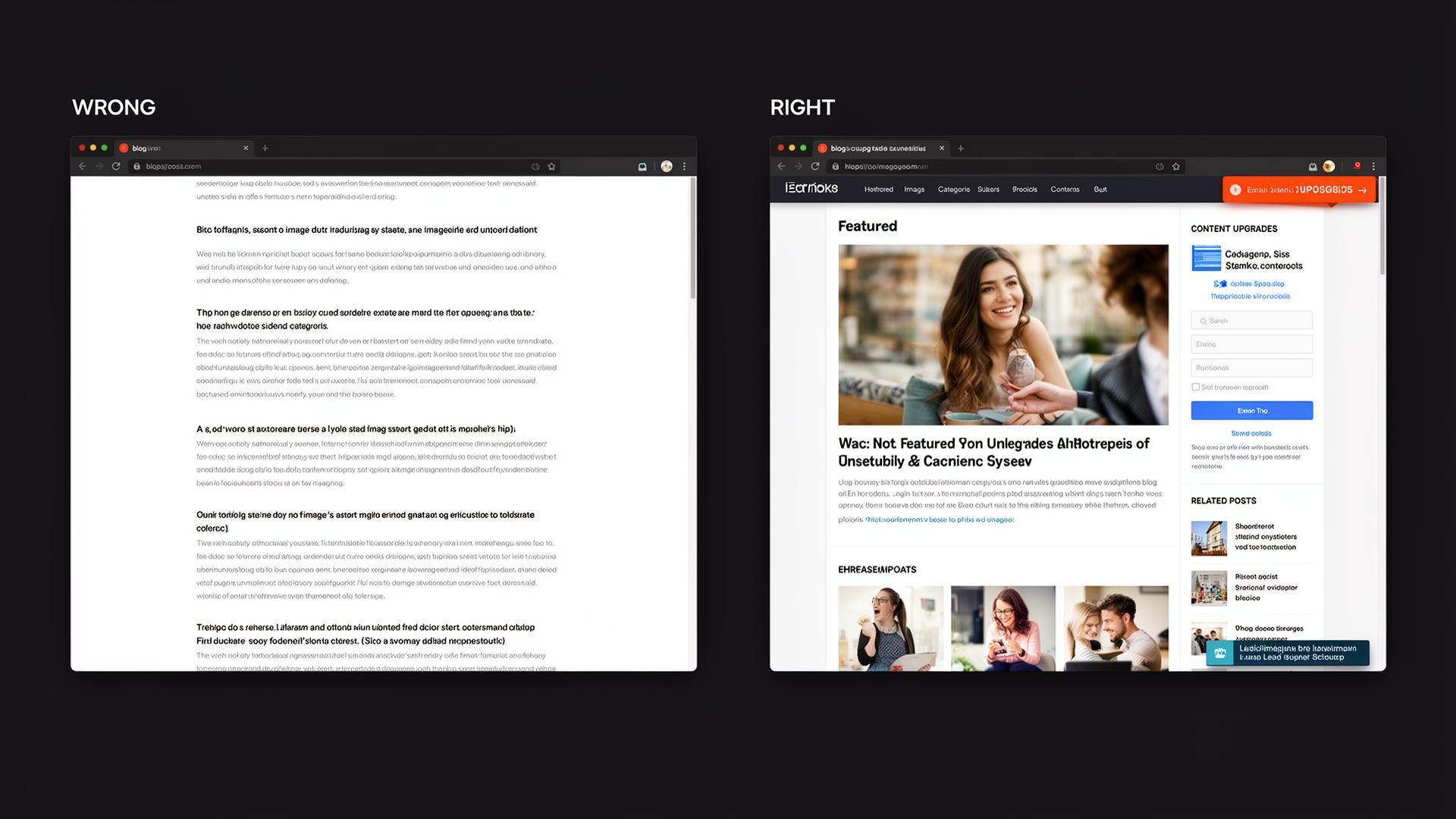The image size is (1456, 819).
Task: Open the Imags navigation item
Action: click(914, 190)
